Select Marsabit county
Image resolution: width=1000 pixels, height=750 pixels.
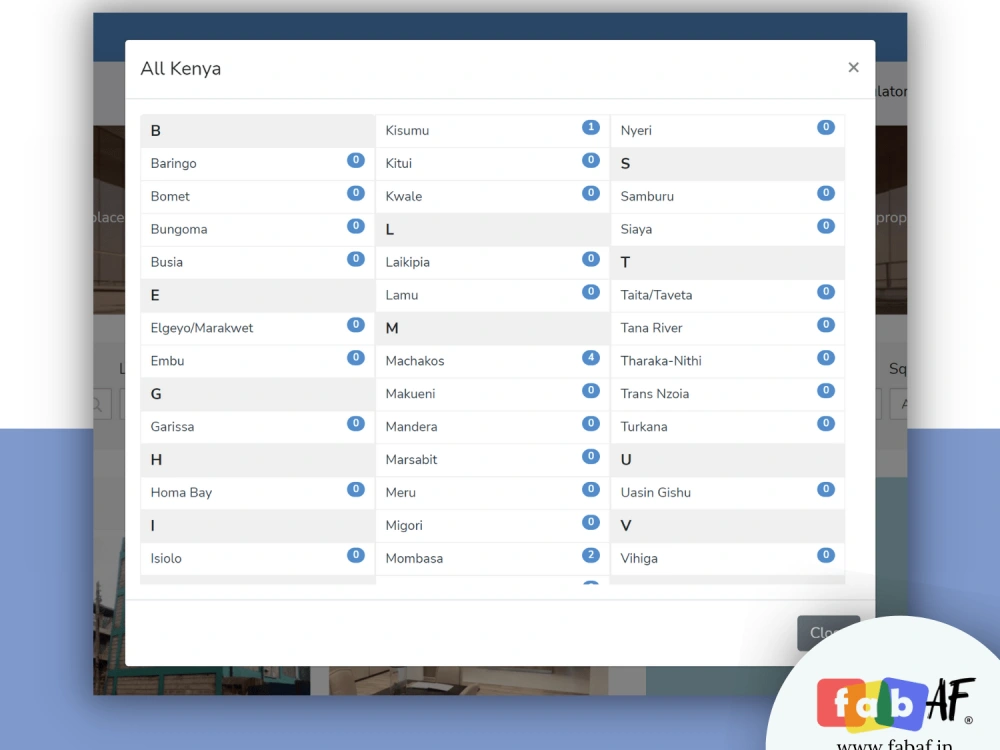click(493, 459)
